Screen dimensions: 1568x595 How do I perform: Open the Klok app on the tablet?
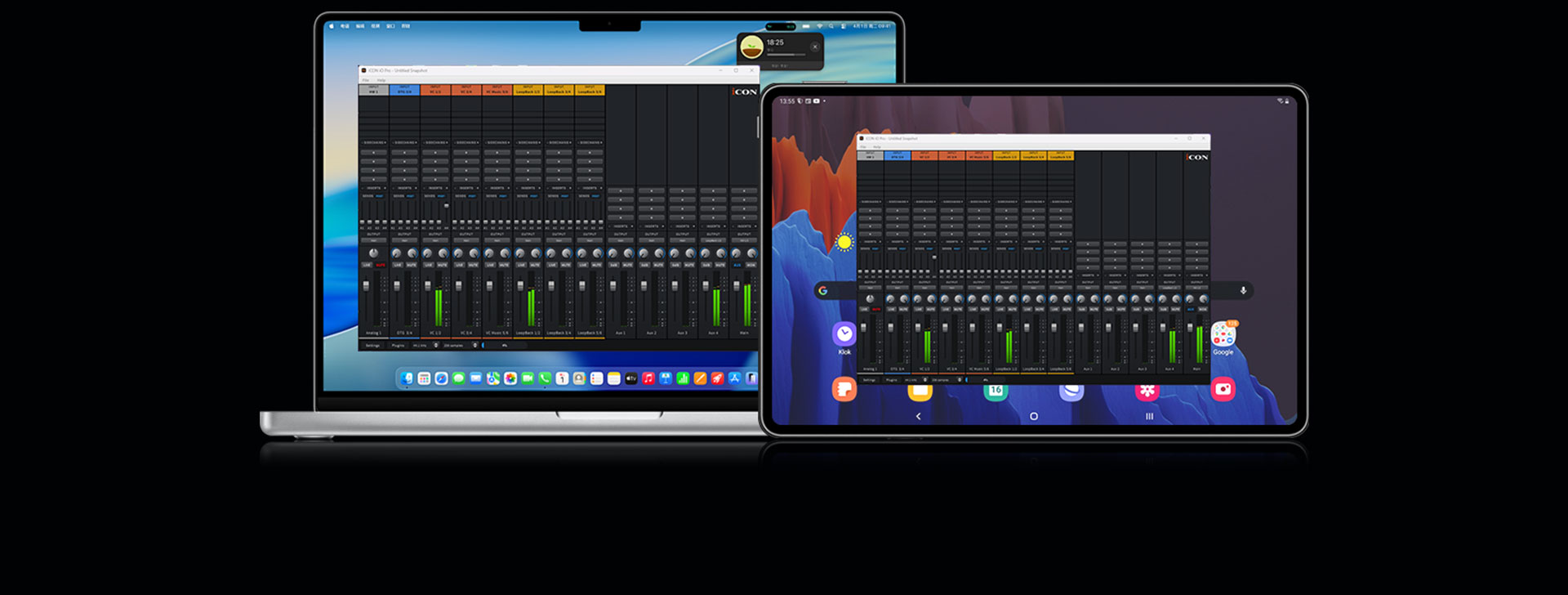(x=844, y=333)
